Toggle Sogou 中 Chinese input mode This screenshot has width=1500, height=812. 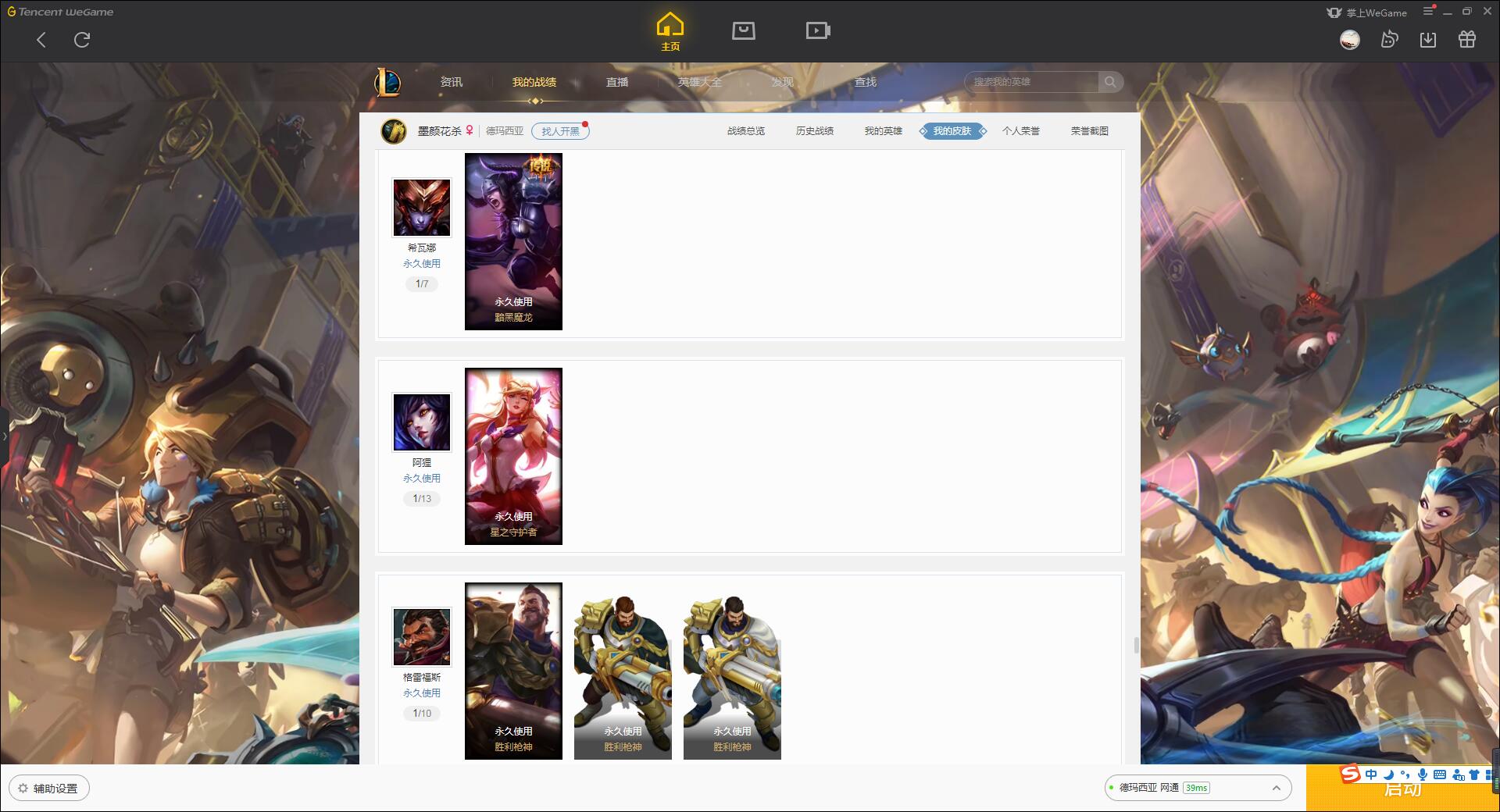pyautogui.click(x=1371, y=775)
